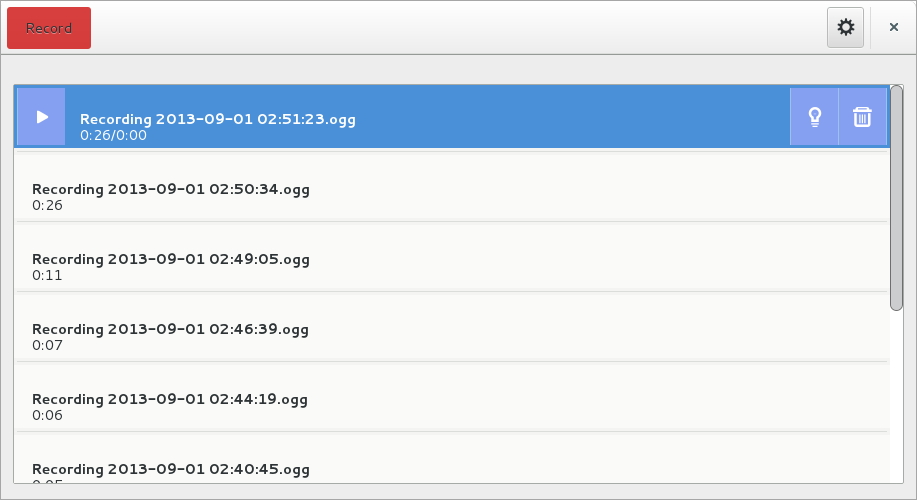Highlight Recording 2013-09-01 02:44:19.ogg
917x500 pixels.
click(170, 399)
